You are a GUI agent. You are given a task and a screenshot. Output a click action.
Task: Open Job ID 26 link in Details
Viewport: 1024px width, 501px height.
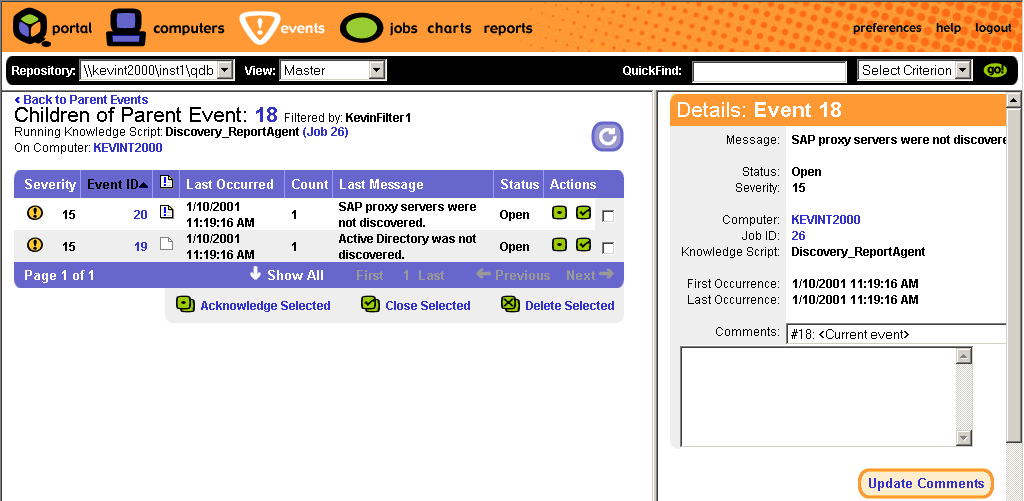pyautogui.click(x=798, y=236)
